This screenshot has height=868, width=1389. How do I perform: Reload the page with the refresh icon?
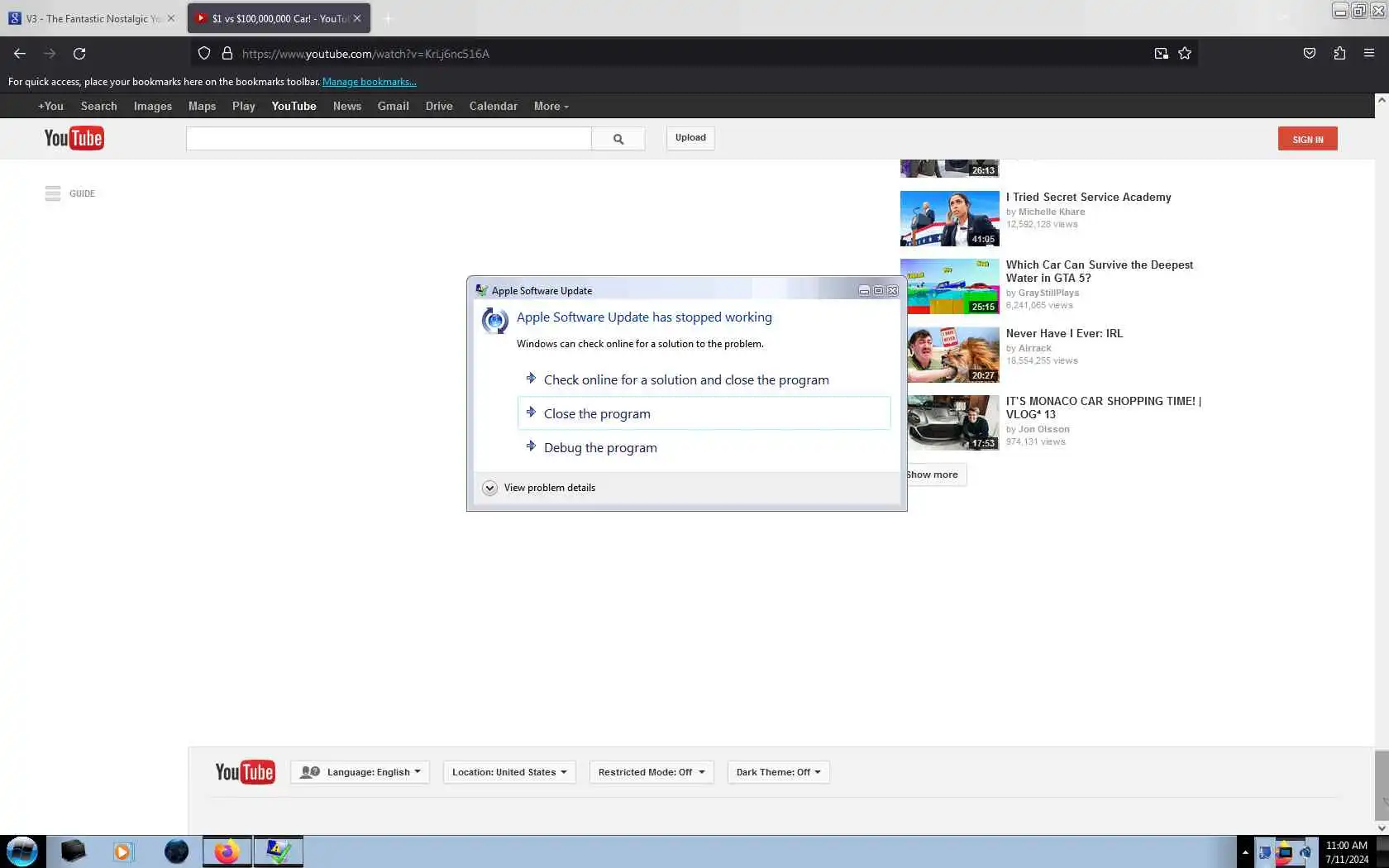[x=79, y=54]
